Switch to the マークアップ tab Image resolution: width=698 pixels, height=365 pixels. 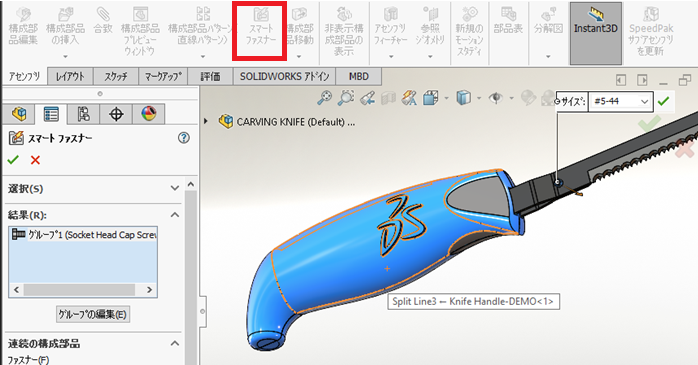[x=163, y=76]
